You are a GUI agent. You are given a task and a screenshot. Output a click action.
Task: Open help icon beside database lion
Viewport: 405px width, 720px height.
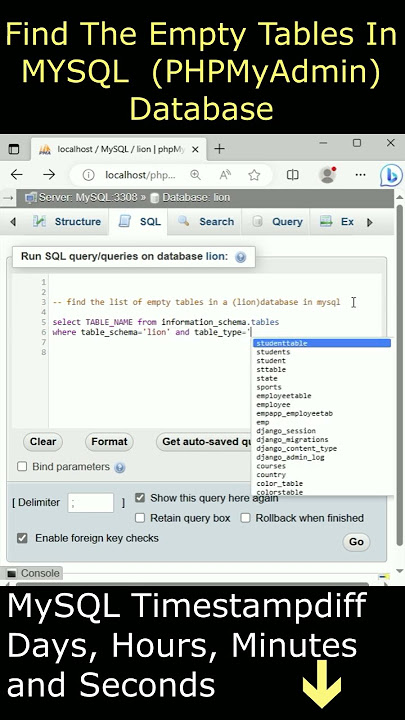(240, 257)
